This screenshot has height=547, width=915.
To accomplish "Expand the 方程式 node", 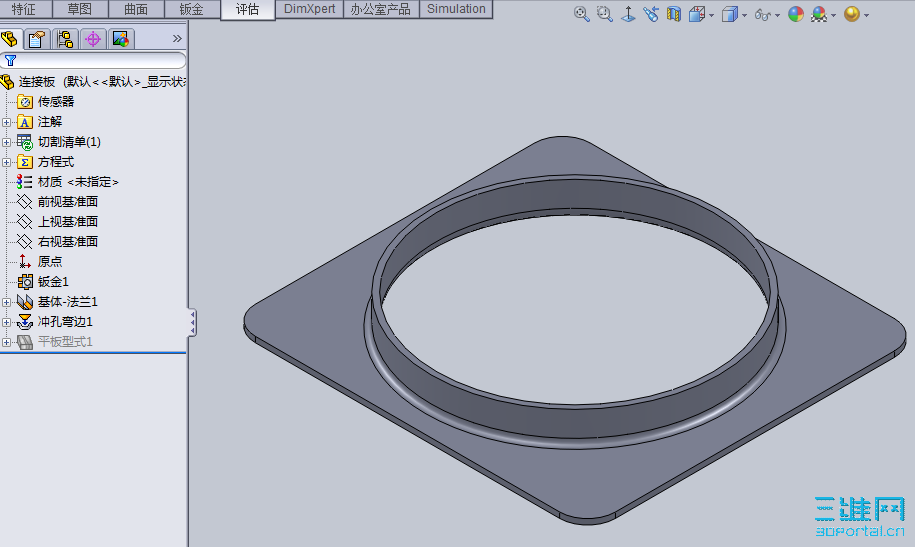I will coord(6,162).
